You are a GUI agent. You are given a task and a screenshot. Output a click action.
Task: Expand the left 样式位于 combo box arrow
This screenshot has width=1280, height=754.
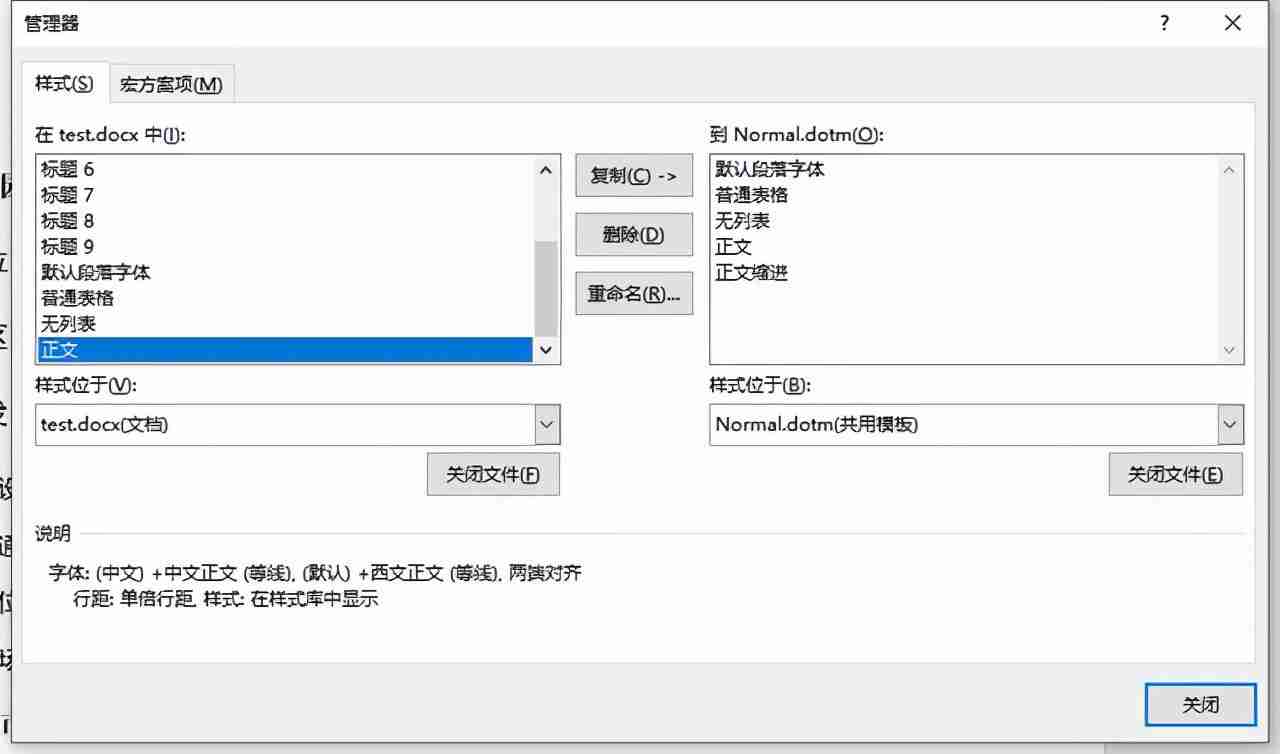coord(546,424)
